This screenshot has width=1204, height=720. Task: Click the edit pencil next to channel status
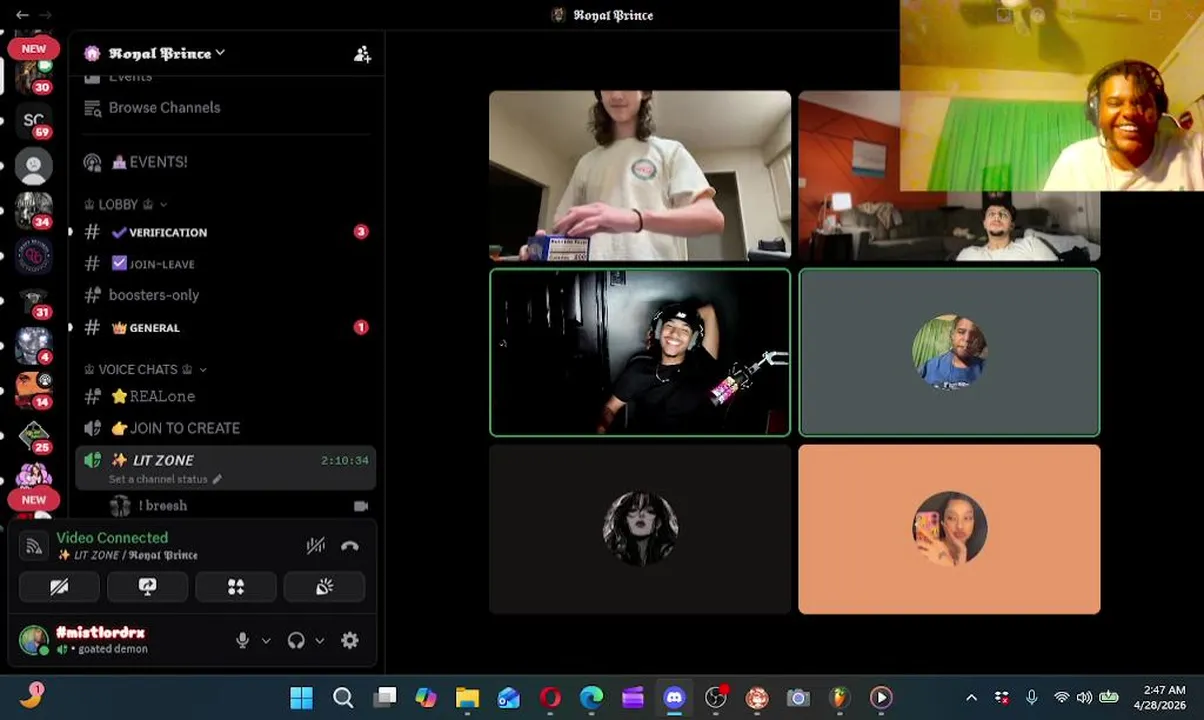pos(217,479)
